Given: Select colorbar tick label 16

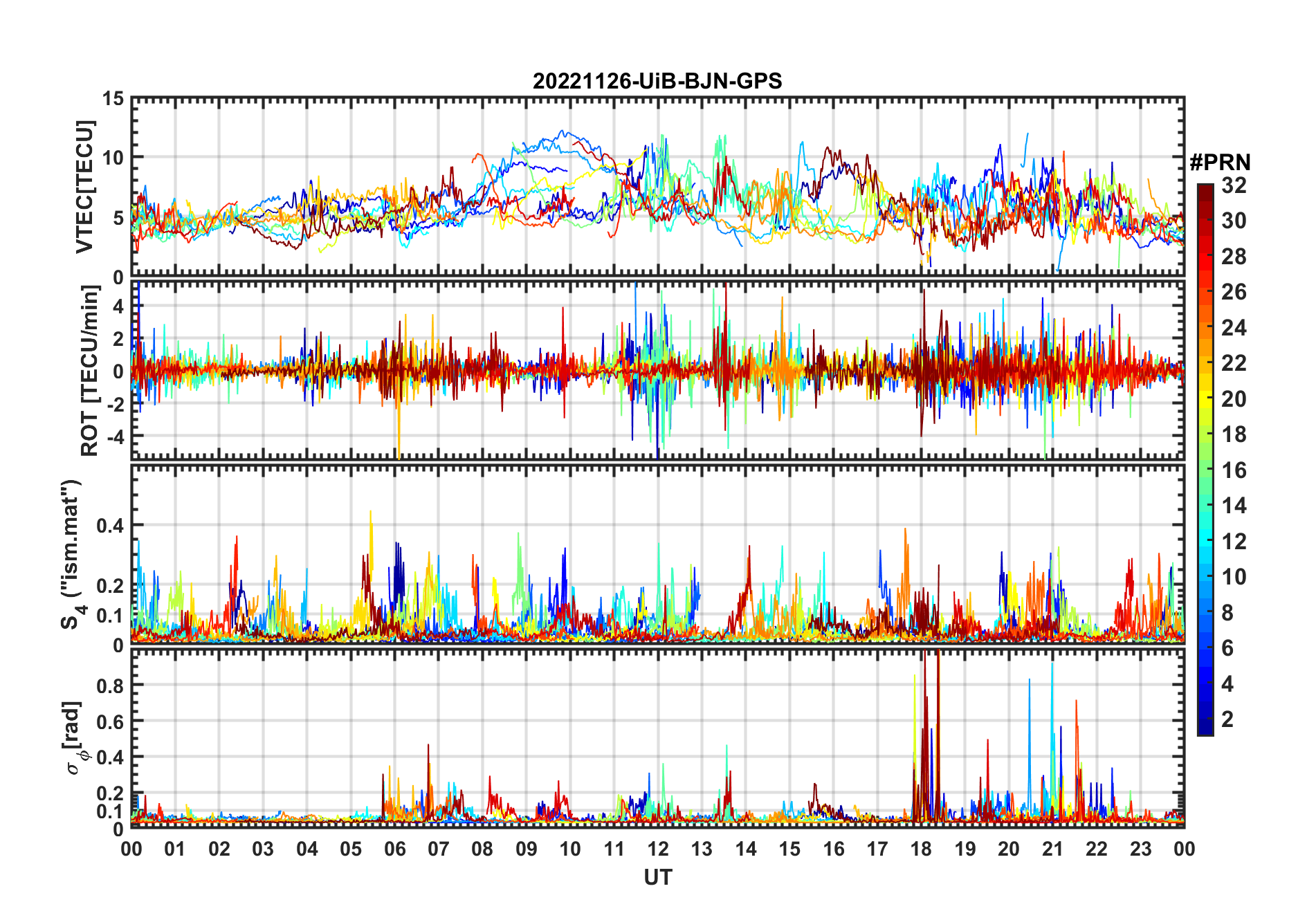Looking at the screenshot, I should click(1234, 470).
